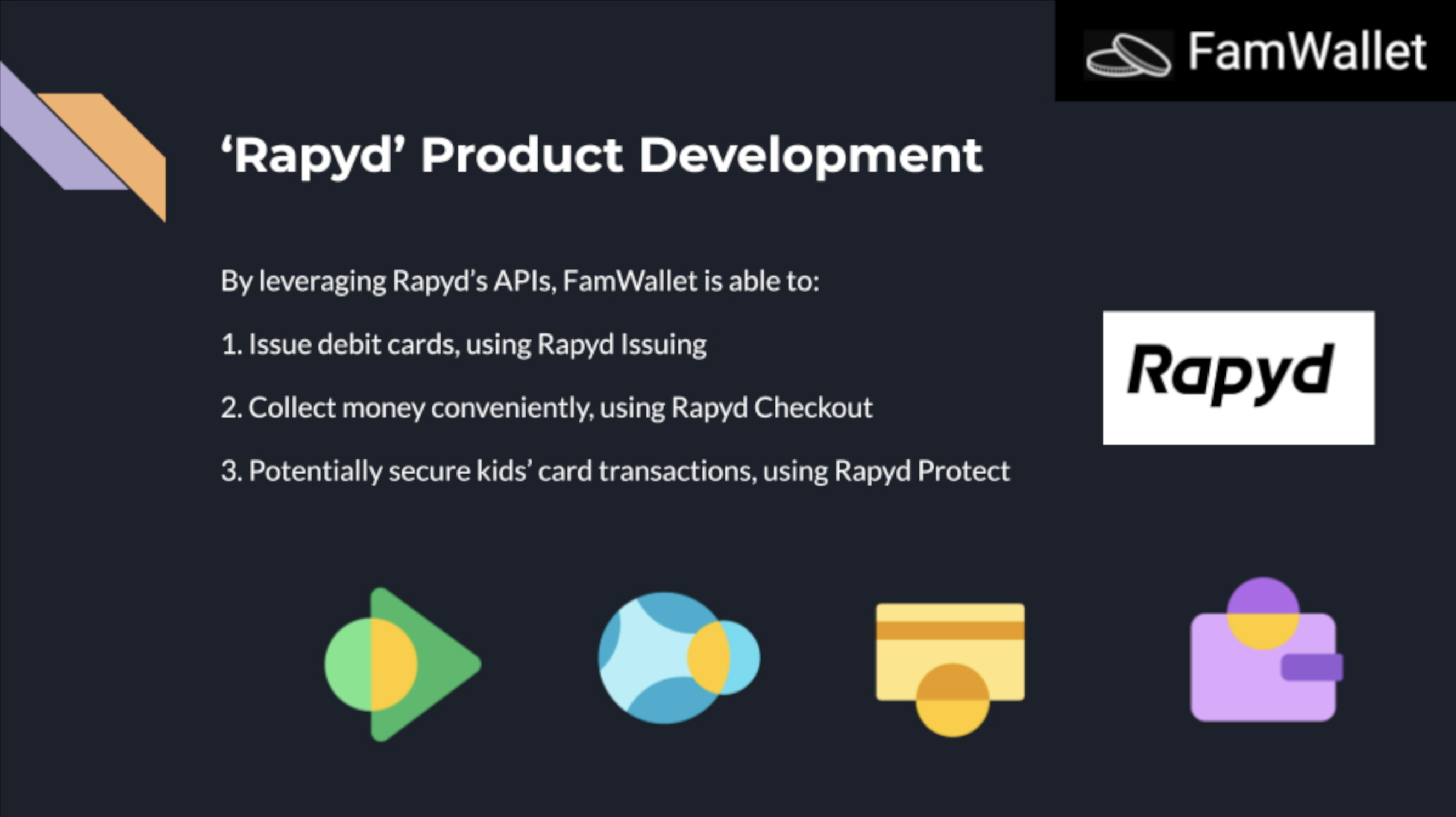Viewport: 1456px width, 817px height.
Task: Click the green arrow coin icon
Action: point(403,665)
